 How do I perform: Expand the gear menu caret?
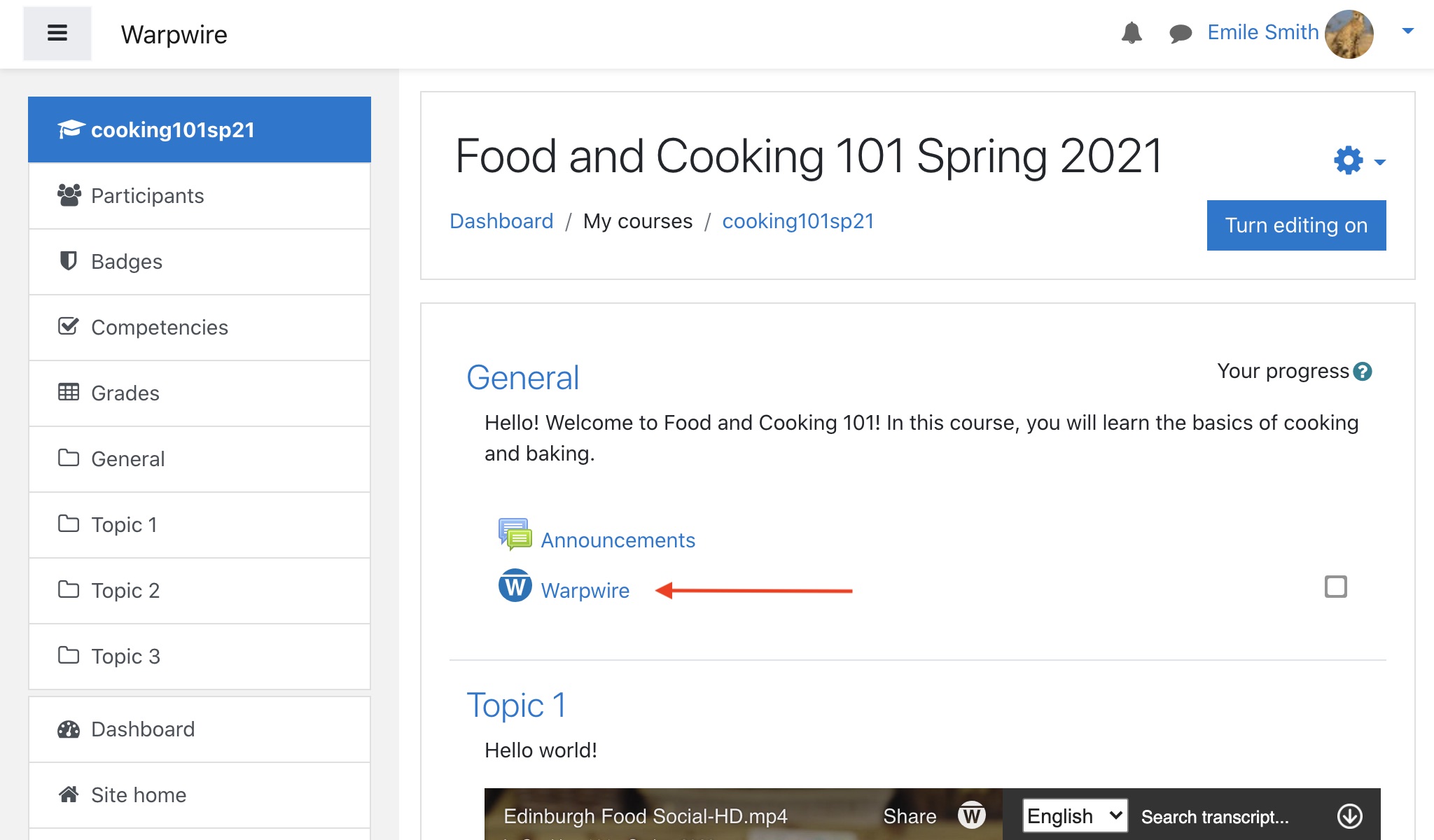point(1379,162)
